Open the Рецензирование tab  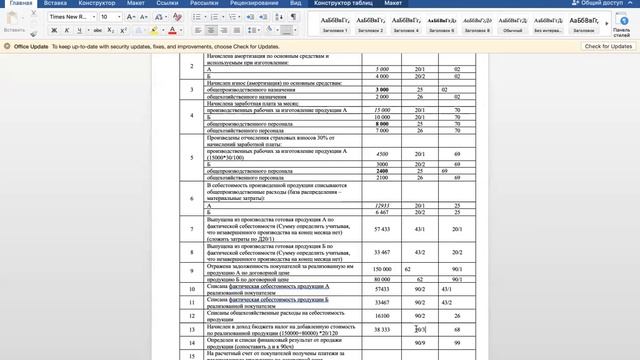254,3
